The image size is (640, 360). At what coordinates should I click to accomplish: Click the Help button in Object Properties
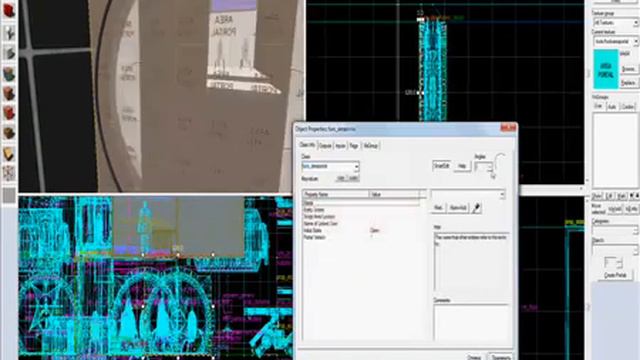click(x=462, y=166)
